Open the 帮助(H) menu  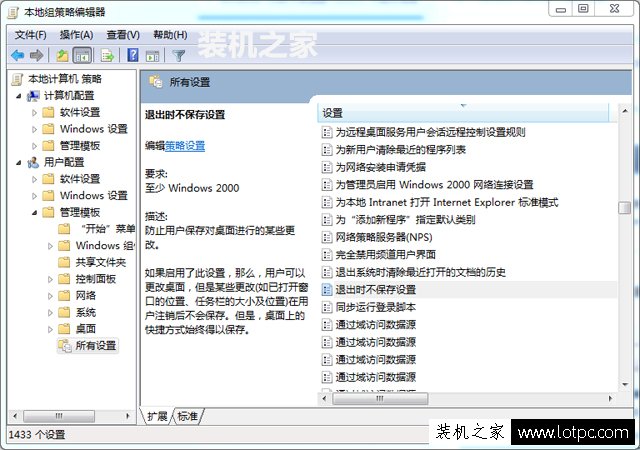[170, 35]
